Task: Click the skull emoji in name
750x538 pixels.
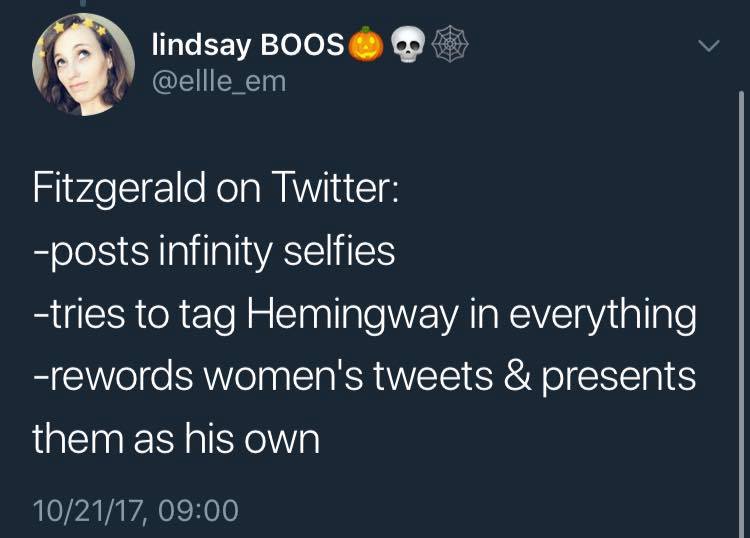Action: pos(408,44)
